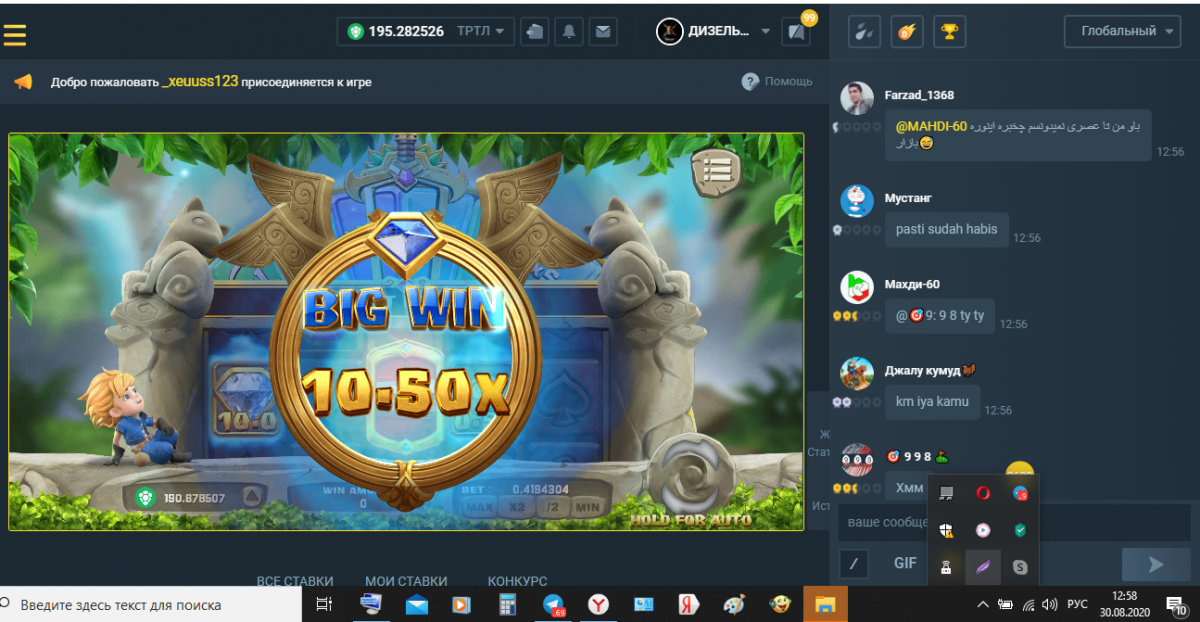Screen dimensions: 1200x622
Task: Click the coin rain icon above chat
Action: click(x=907, y=31)
